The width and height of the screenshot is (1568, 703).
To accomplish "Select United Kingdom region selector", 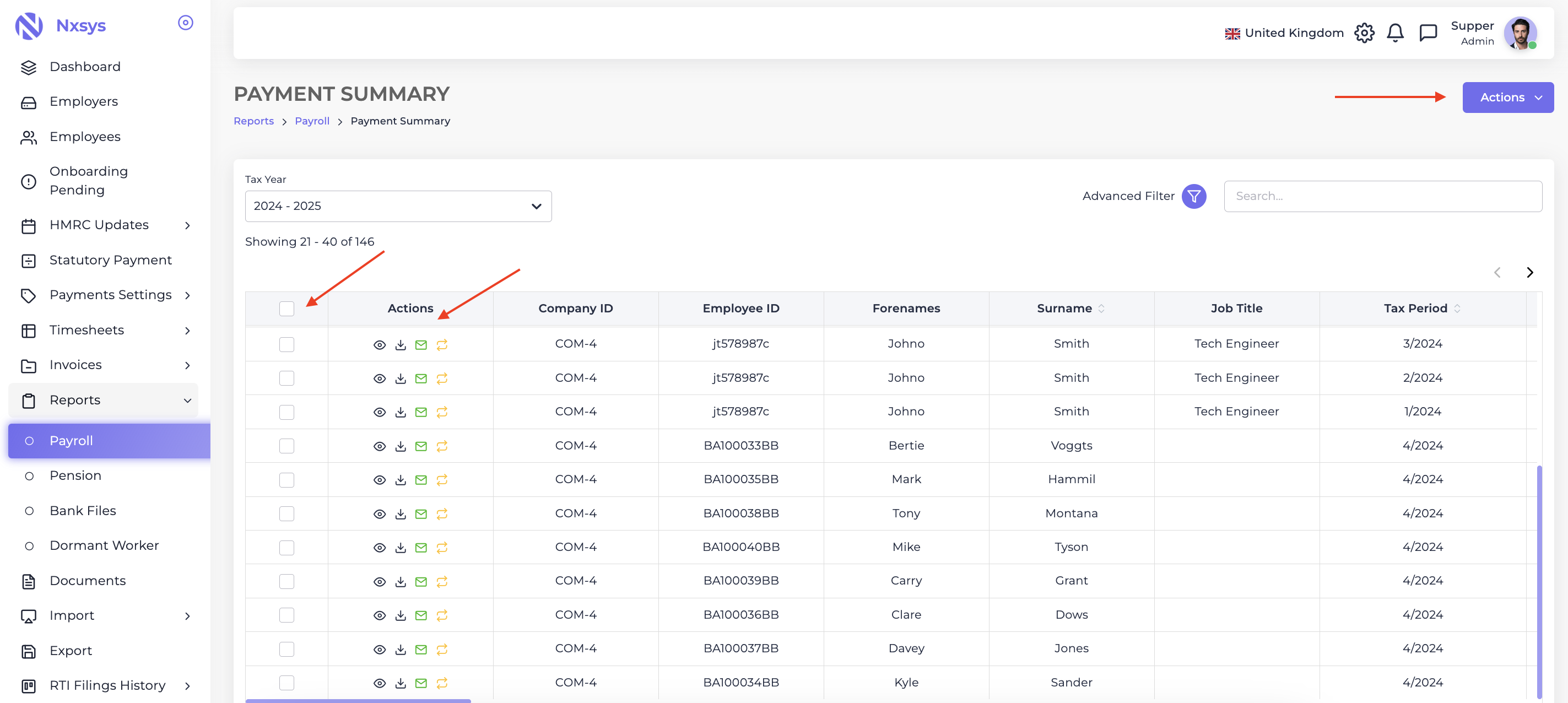I will 1284,33.
